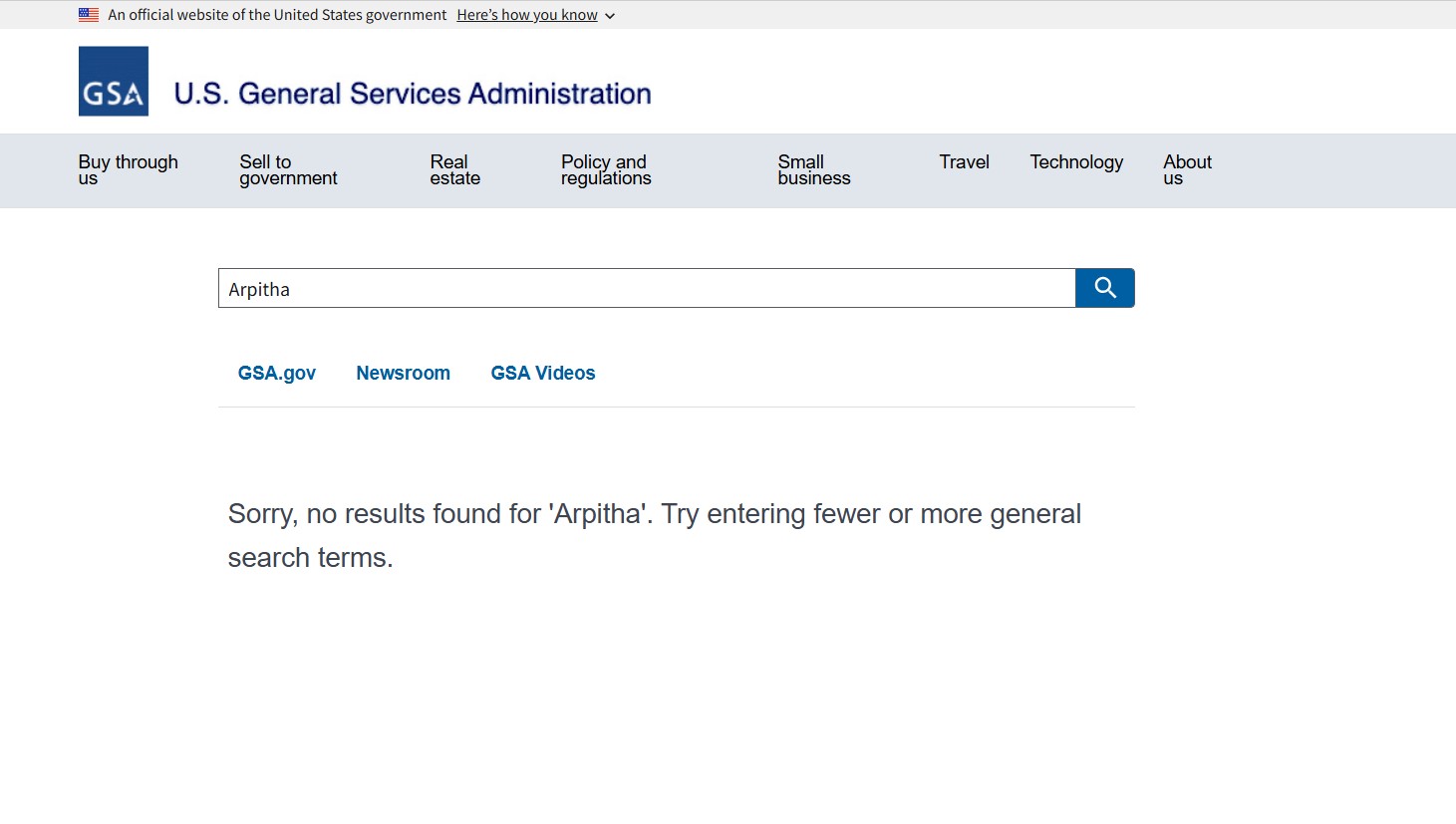Image resolution: width=1456 pixels, height=824 pixels.
Task: Open the "Here's how you know" link
Action: [x=526, y=15]
